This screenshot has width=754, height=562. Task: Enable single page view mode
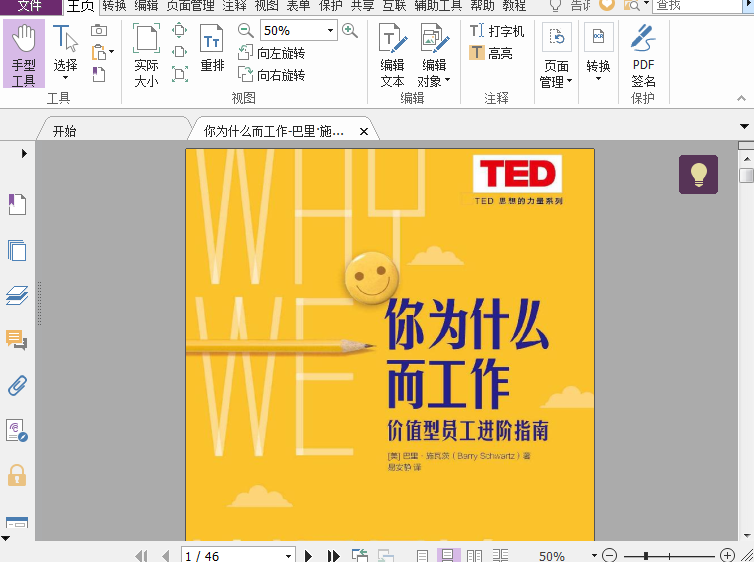[422, 556]
